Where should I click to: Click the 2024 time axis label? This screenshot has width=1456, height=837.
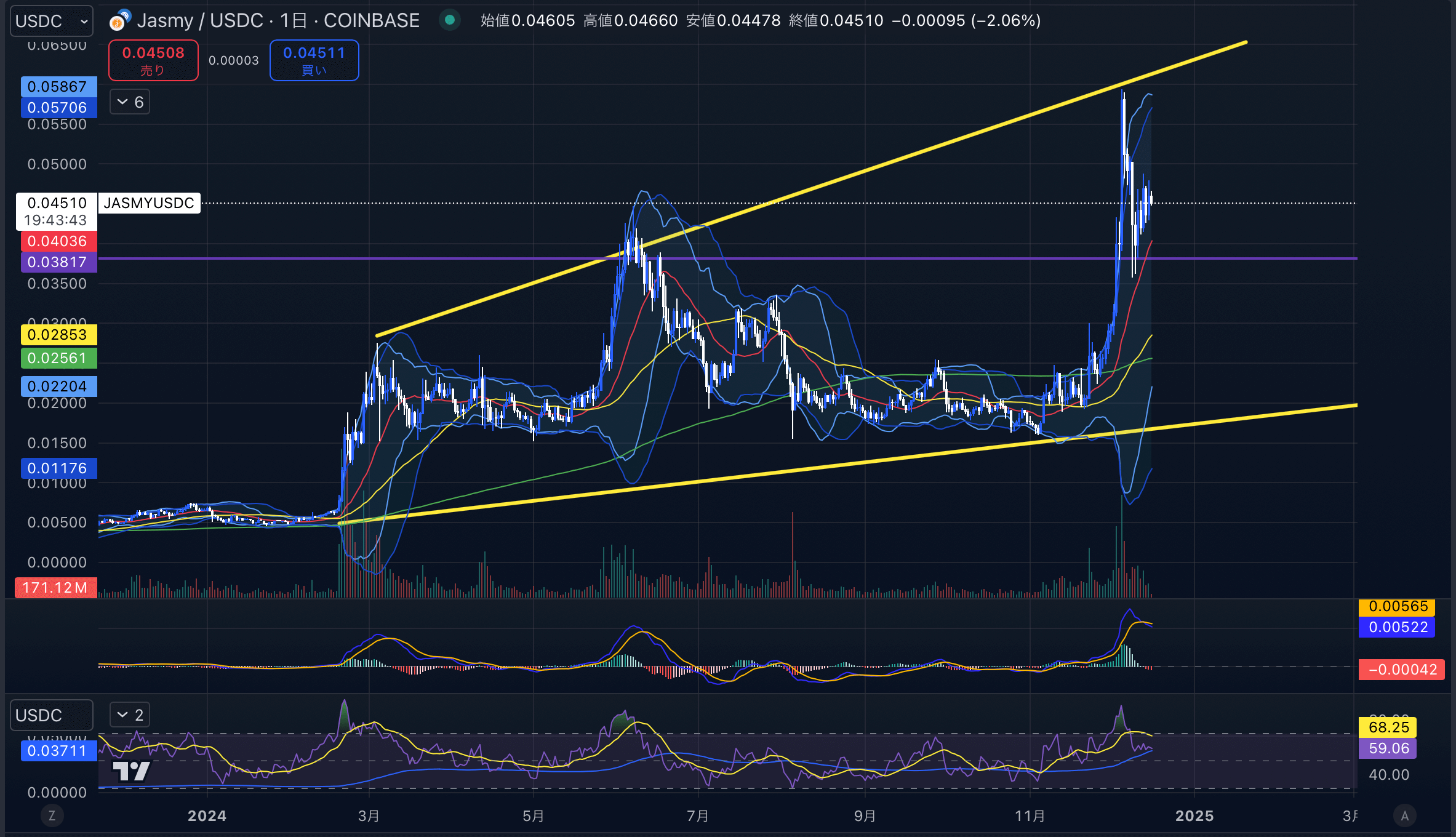tap(207, 816)
